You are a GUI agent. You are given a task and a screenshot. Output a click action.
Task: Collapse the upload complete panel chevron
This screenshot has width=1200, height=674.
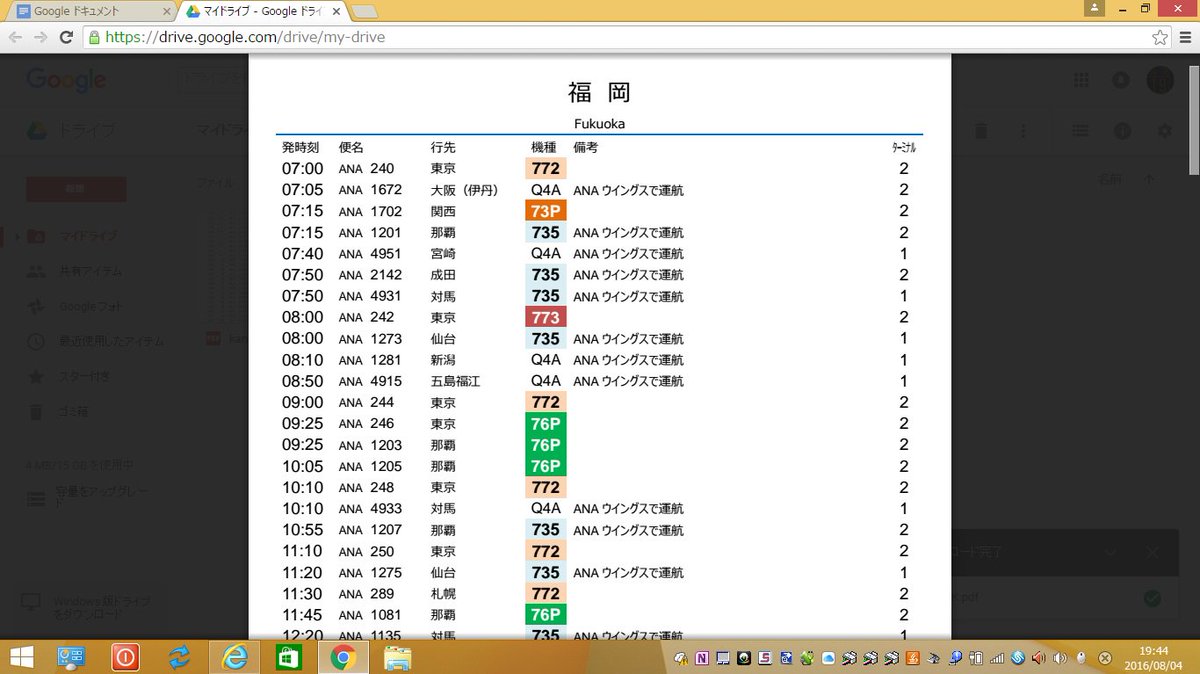point(1110,552)
